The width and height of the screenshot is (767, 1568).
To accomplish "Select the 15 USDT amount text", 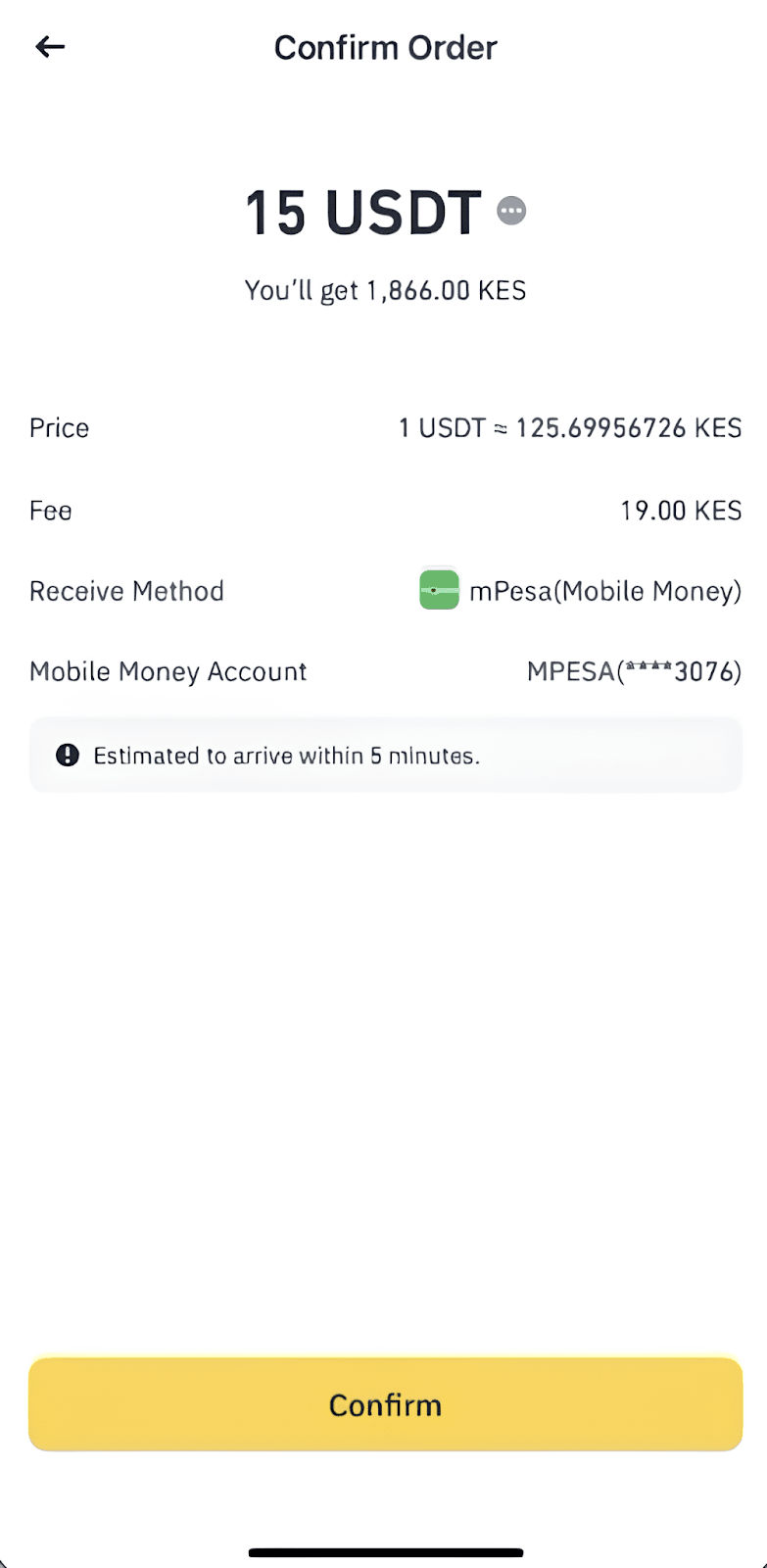I will coord(362,212).
